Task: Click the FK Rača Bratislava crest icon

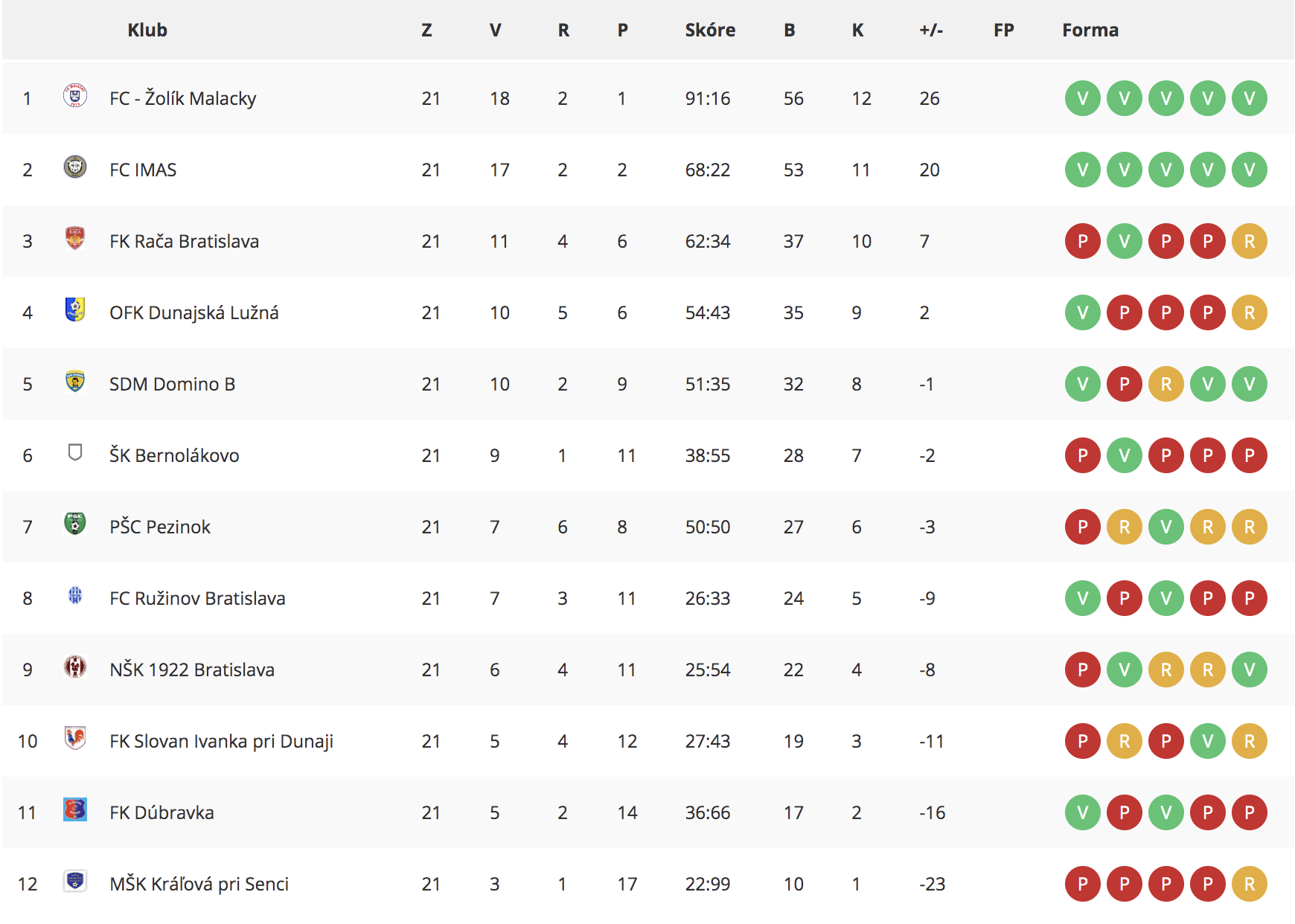Action: tap(75, 238)
